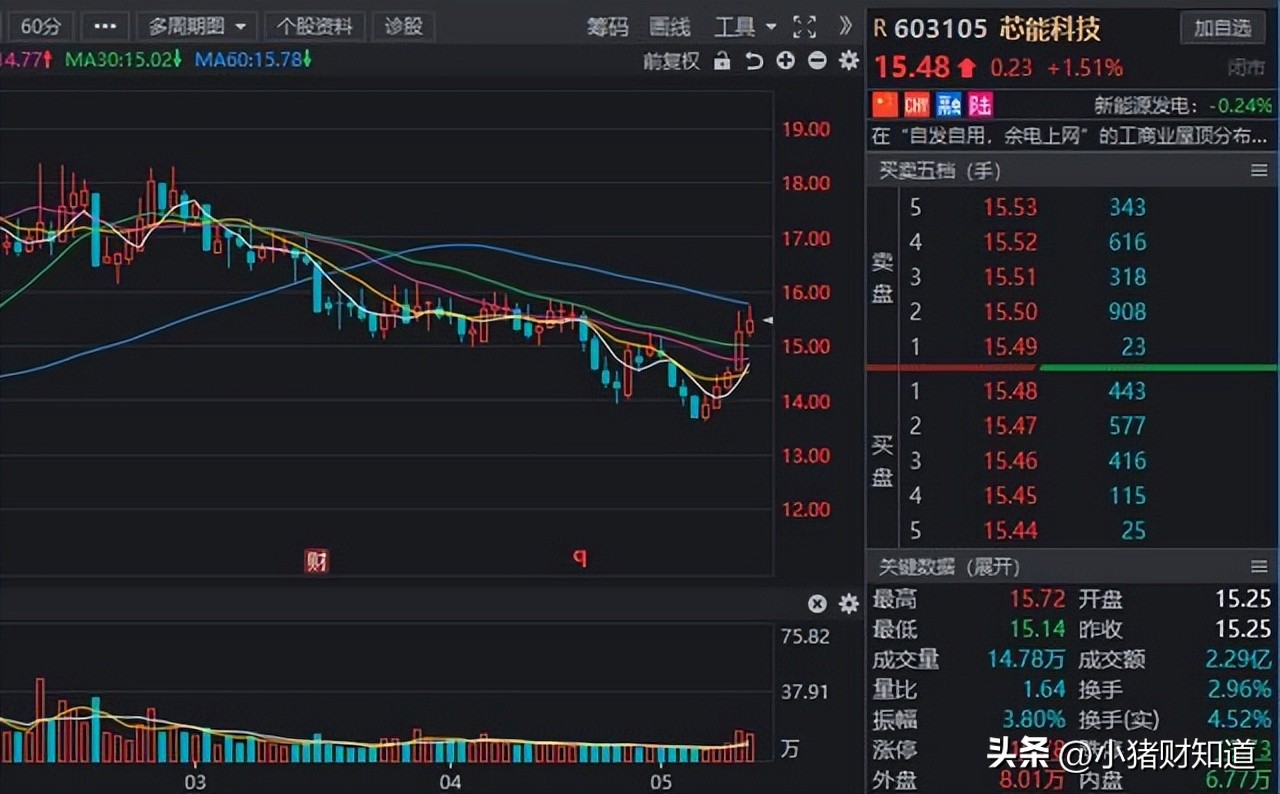Open the volume panel gear icon
Screen dimensions: 1280x794
coord(847,604)
